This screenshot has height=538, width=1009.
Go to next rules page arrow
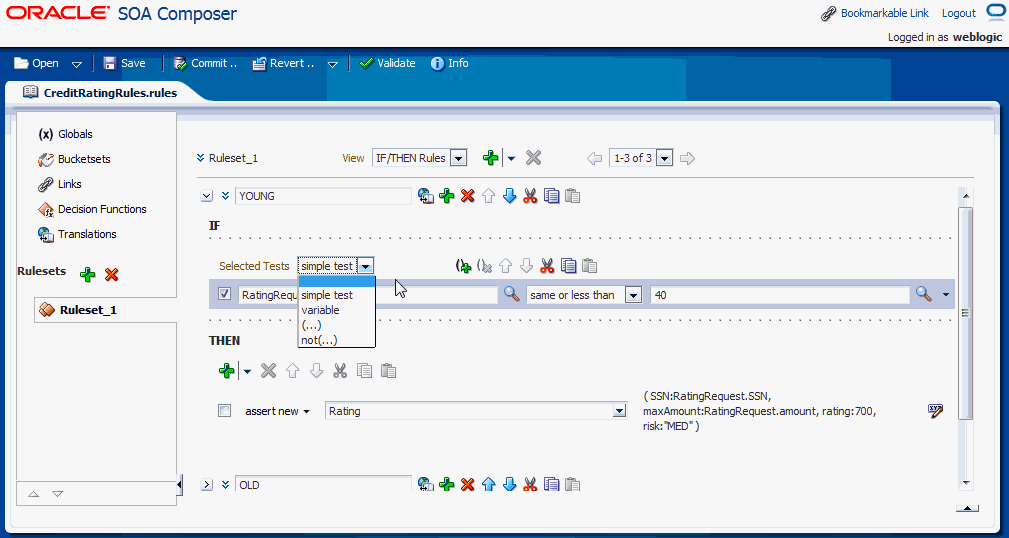687,158
